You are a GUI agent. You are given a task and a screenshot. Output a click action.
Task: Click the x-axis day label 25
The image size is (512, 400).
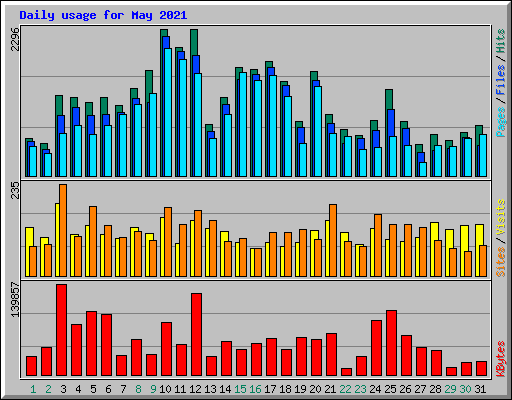pyautogui.click(x=390, y=389)
